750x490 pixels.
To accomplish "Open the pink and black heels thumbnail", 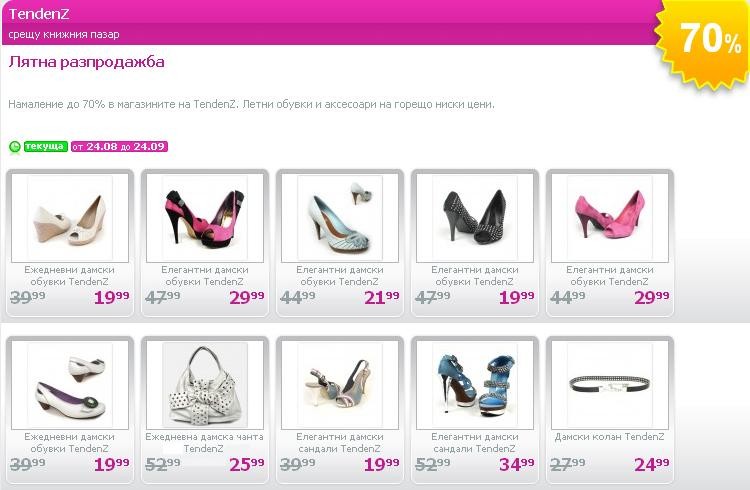I will [205, 218].
